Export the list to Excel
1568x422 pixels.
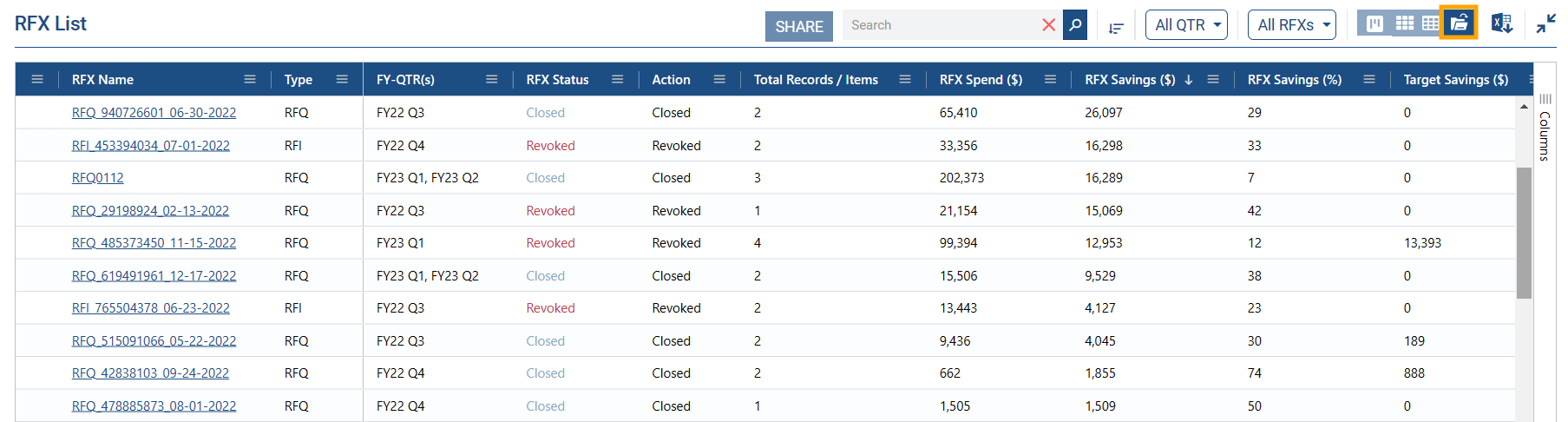click(1501, 23)
